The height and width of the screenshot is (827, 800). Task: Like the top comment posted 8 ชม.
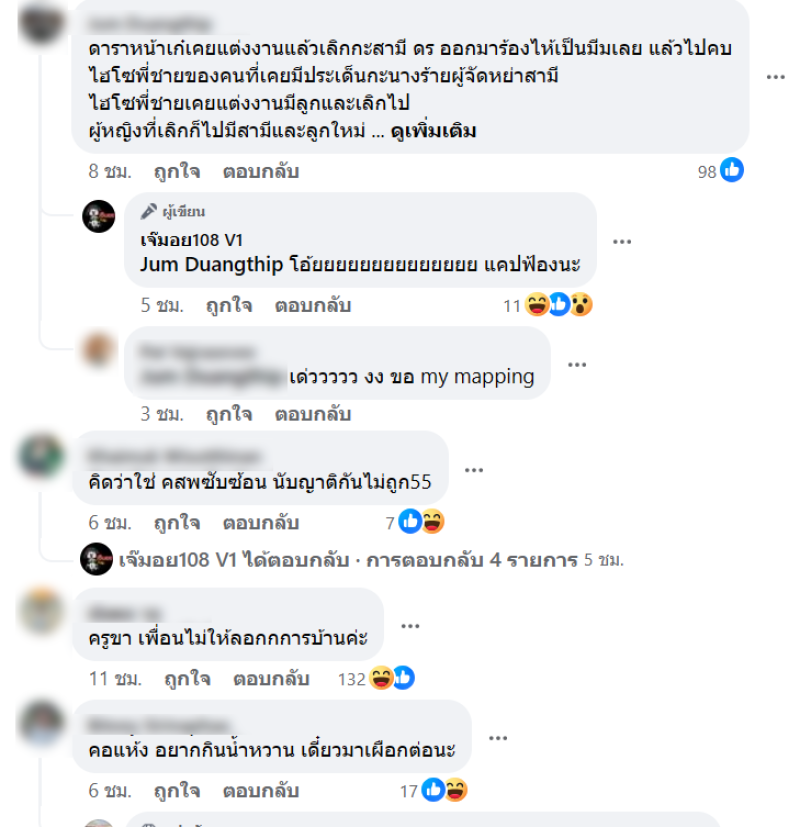(x=177, y=171)
